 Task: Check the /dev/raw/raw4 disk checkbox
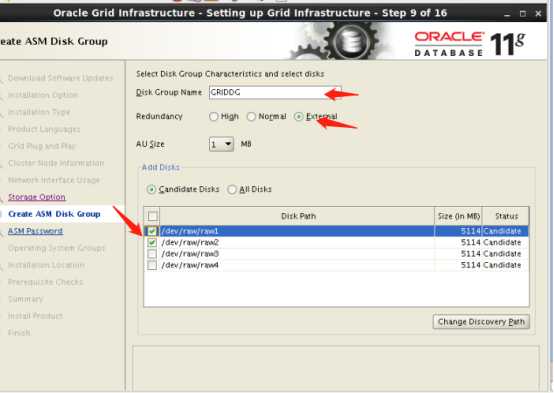click(152, 265)
